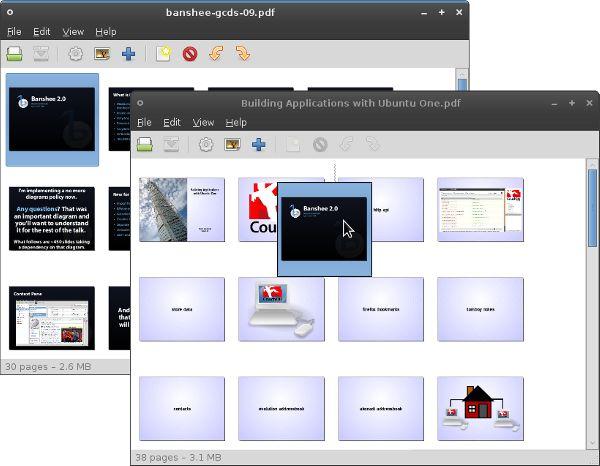Click the Save icon in banshee-gcds-09.pdf window
Image resolution: width=600 pixels, height=466 pixels.
click(41, 54)
